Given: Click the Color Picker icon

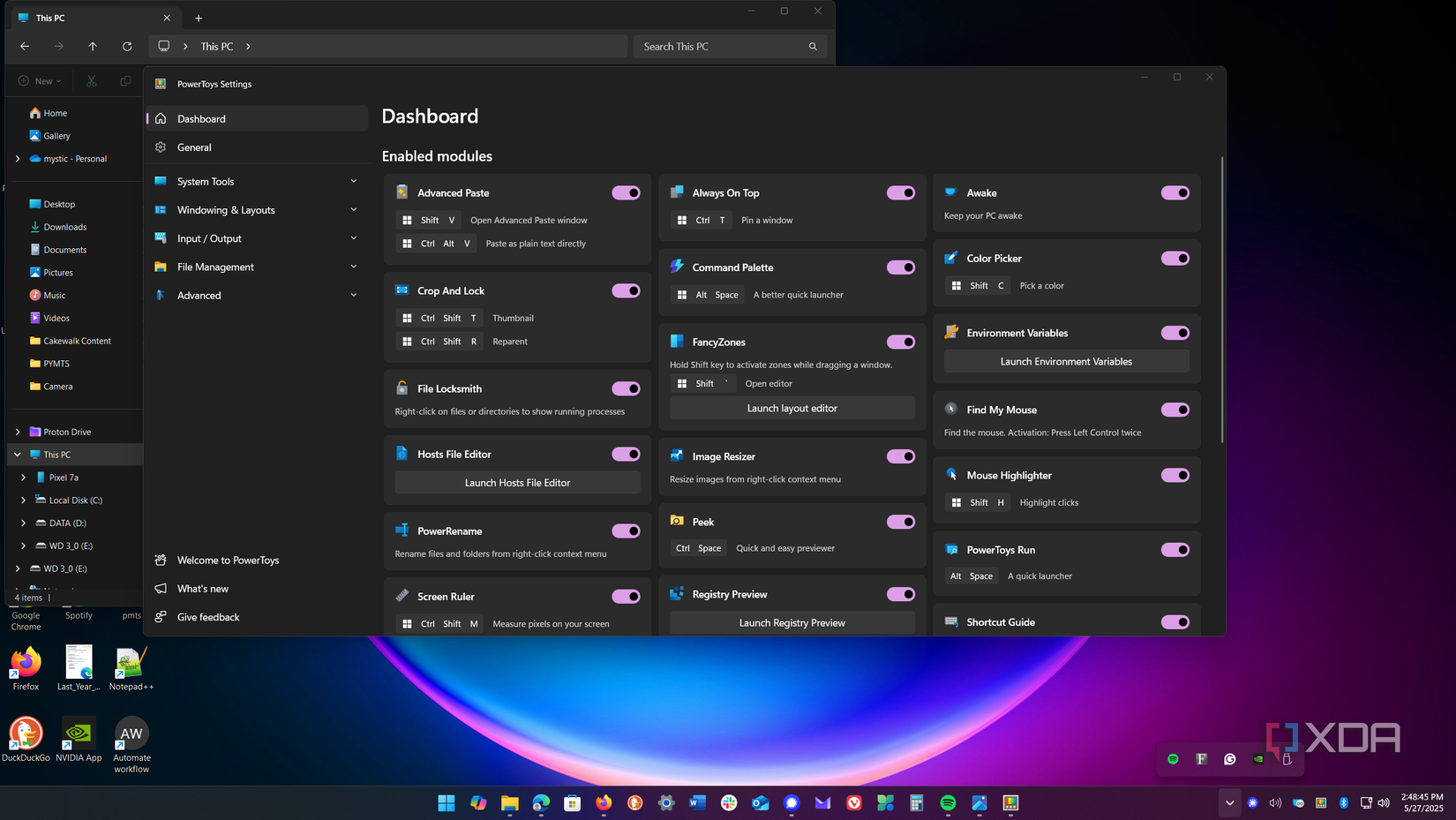Looking at the screenshot, I should click(952, 258).
